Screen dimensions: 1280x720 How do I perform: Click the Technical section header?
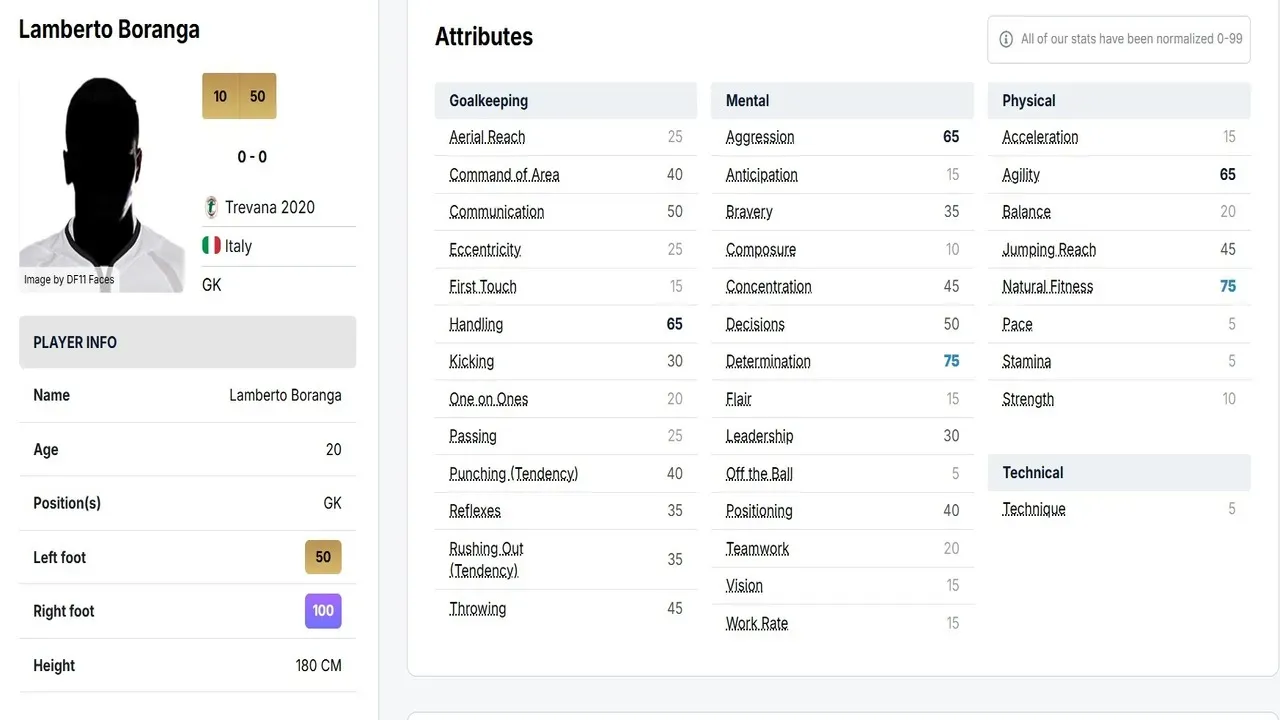click(1119, 472)
